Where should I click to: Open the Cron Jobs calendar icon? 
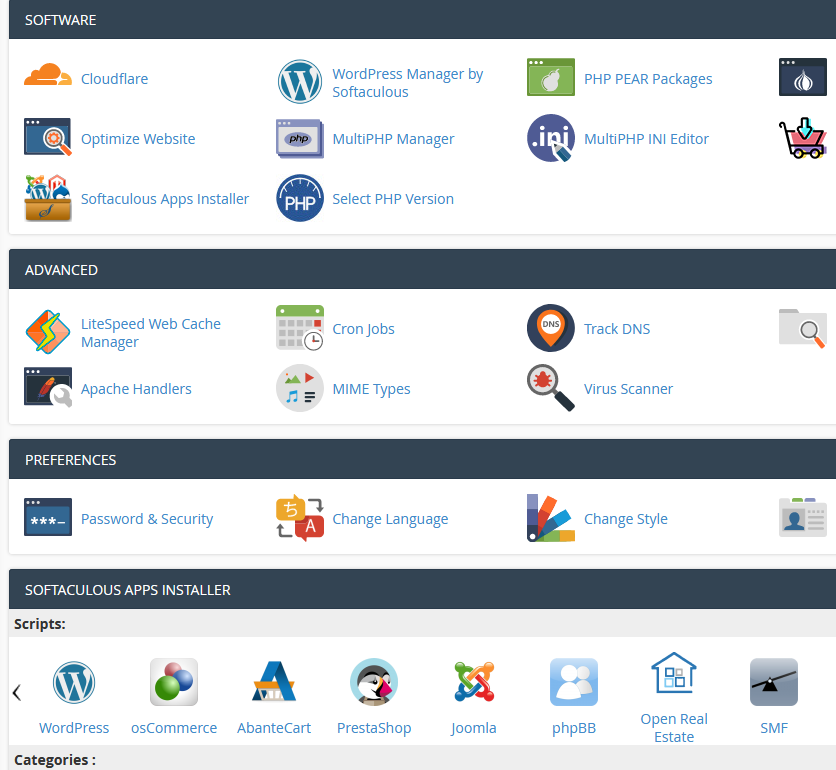point(298,328)
